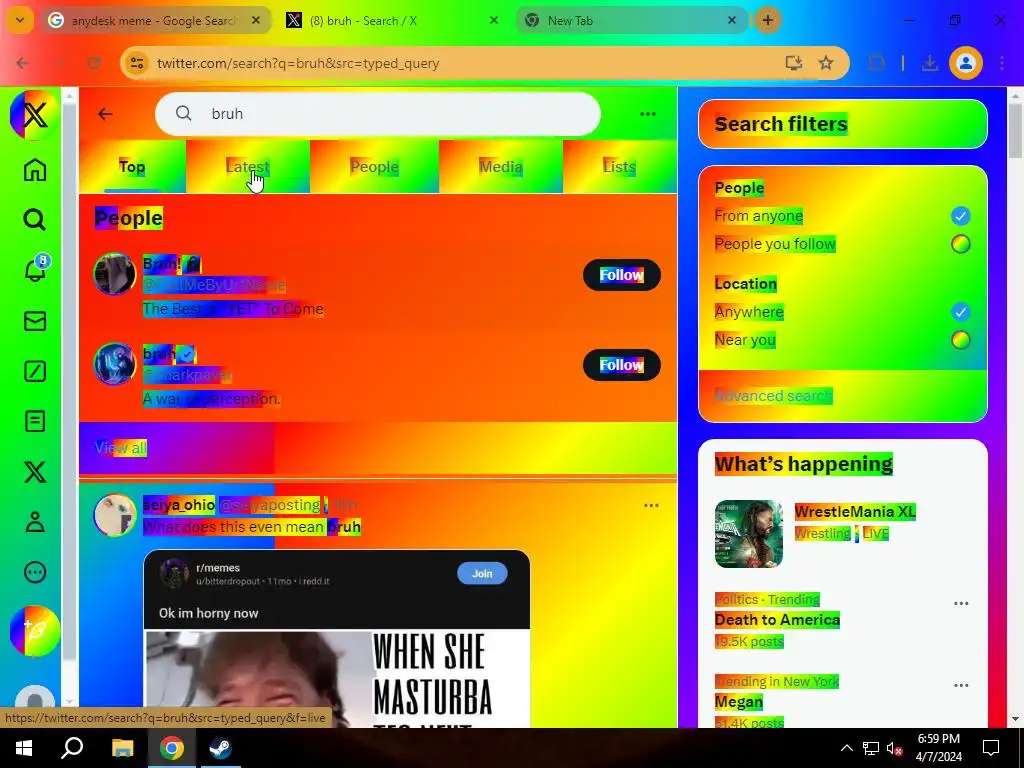Click the page vertical scrollbar thumb

[x=1015, y=131]
